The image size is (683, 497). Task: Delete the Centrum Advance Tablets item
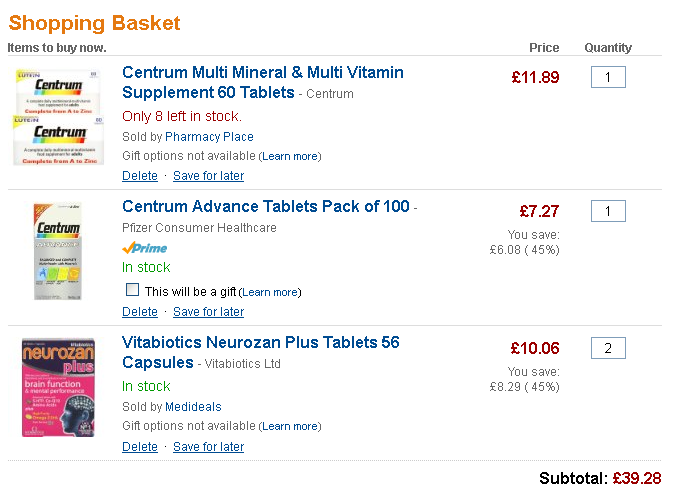click(140, 312)
